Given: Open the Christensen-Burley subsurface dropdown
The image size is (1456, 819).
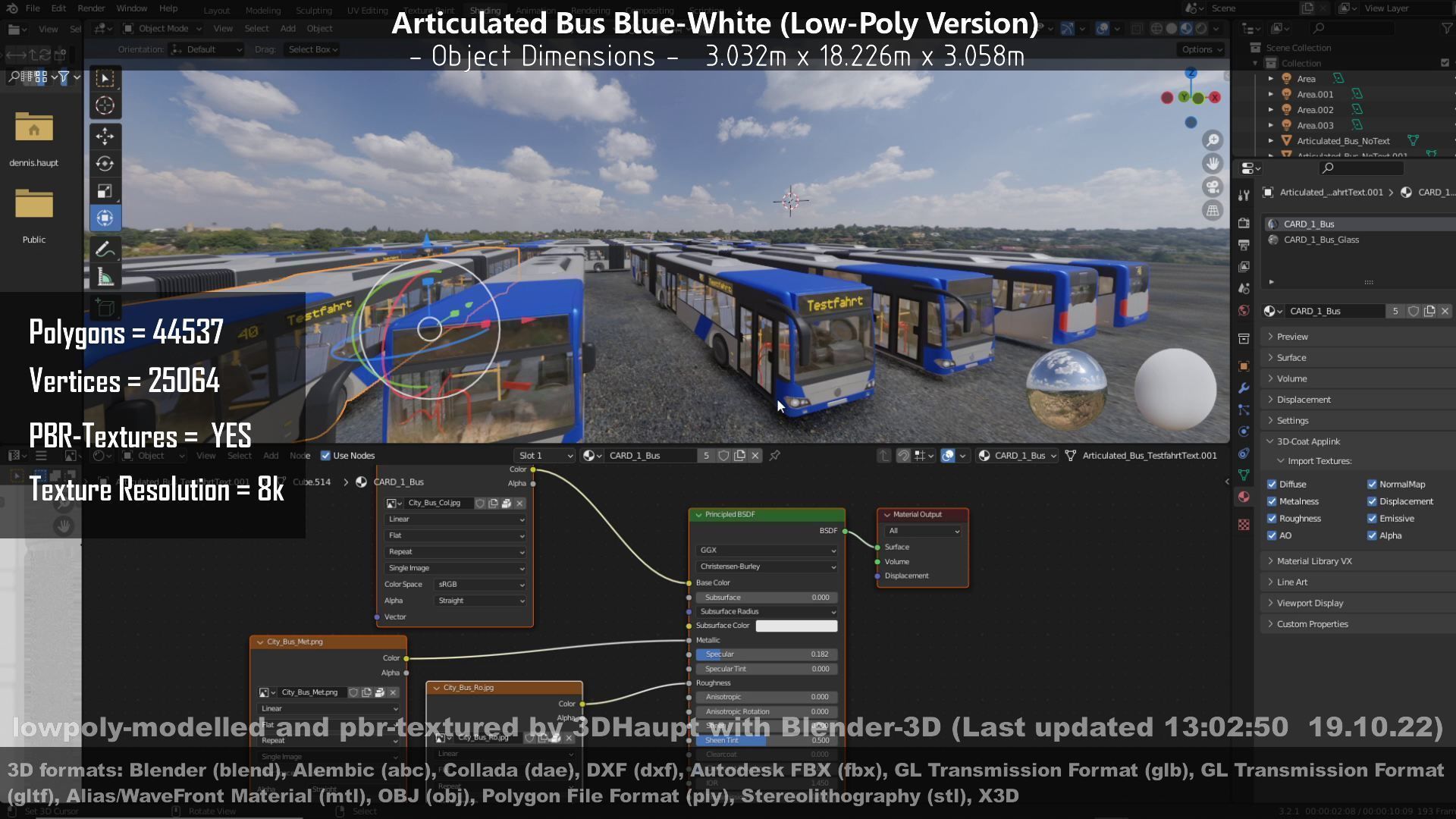Looking at the screenshot, I should coord(767,566).
